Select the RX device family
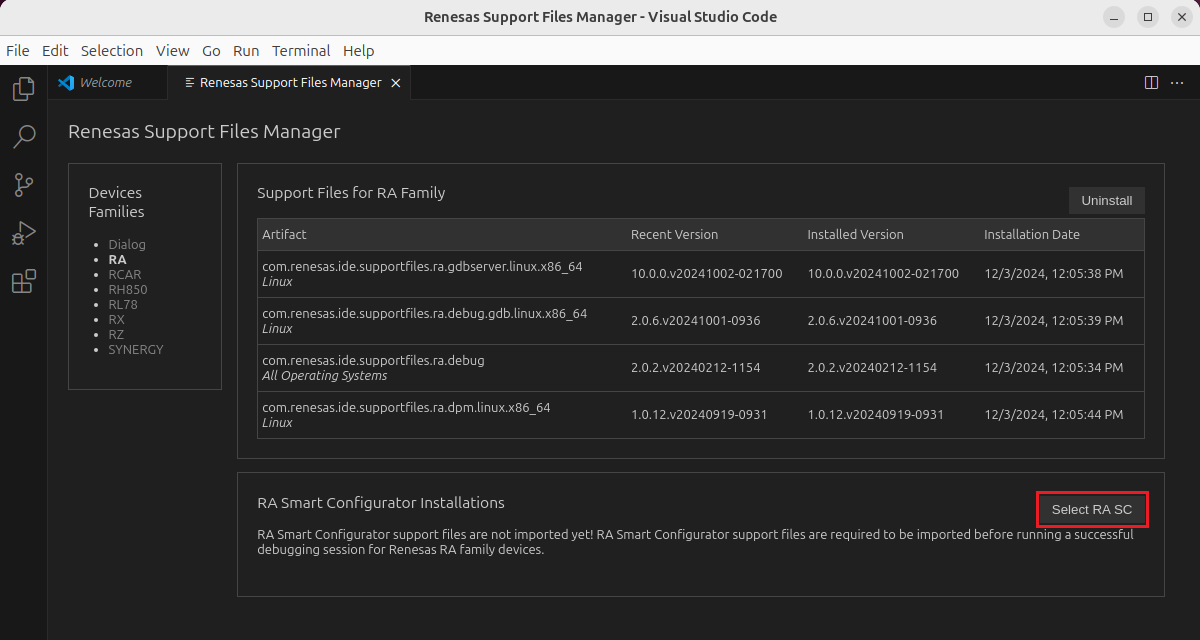1200x640 pixels. [116, 319]
